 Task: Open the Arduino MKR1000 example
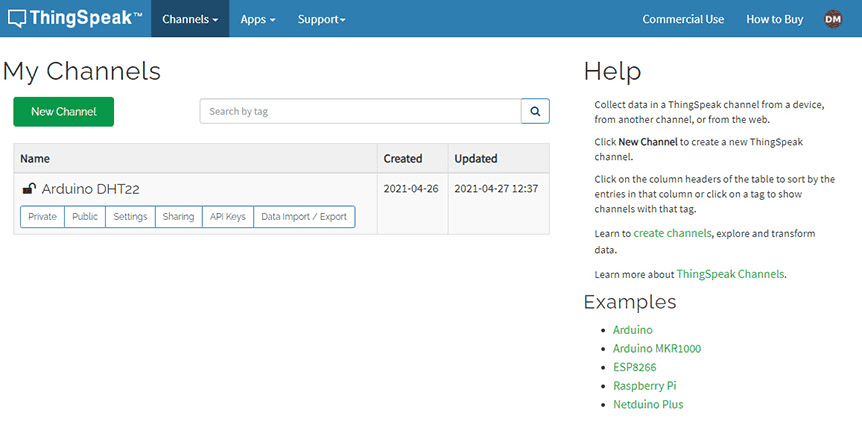(657, 348)
